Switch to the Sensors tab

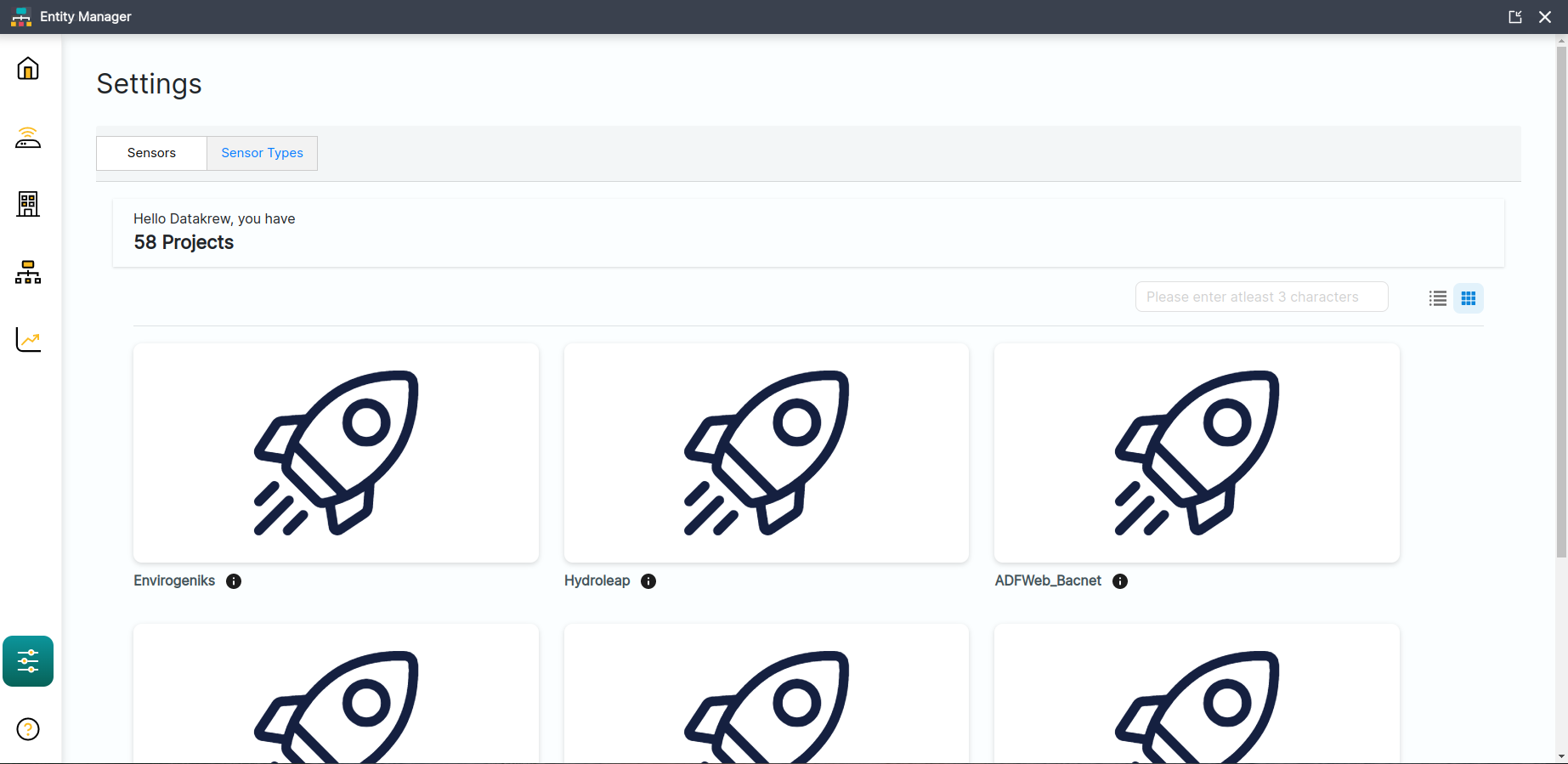(151, 153)
